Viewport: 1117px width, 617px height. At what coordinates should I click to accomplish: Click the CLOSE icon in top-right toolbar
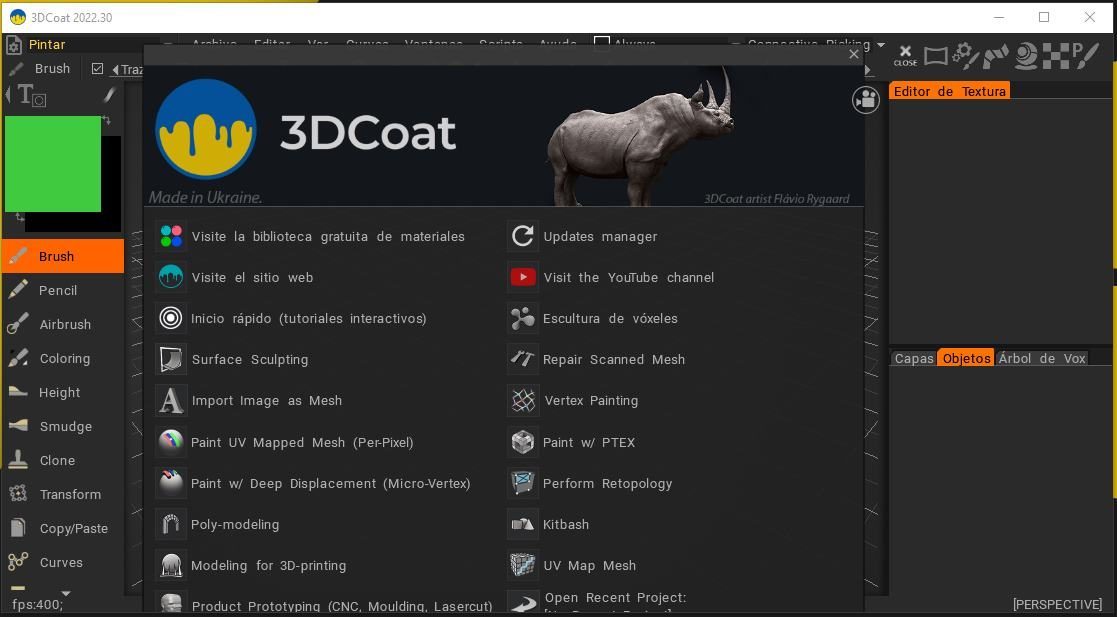[905, 56]
